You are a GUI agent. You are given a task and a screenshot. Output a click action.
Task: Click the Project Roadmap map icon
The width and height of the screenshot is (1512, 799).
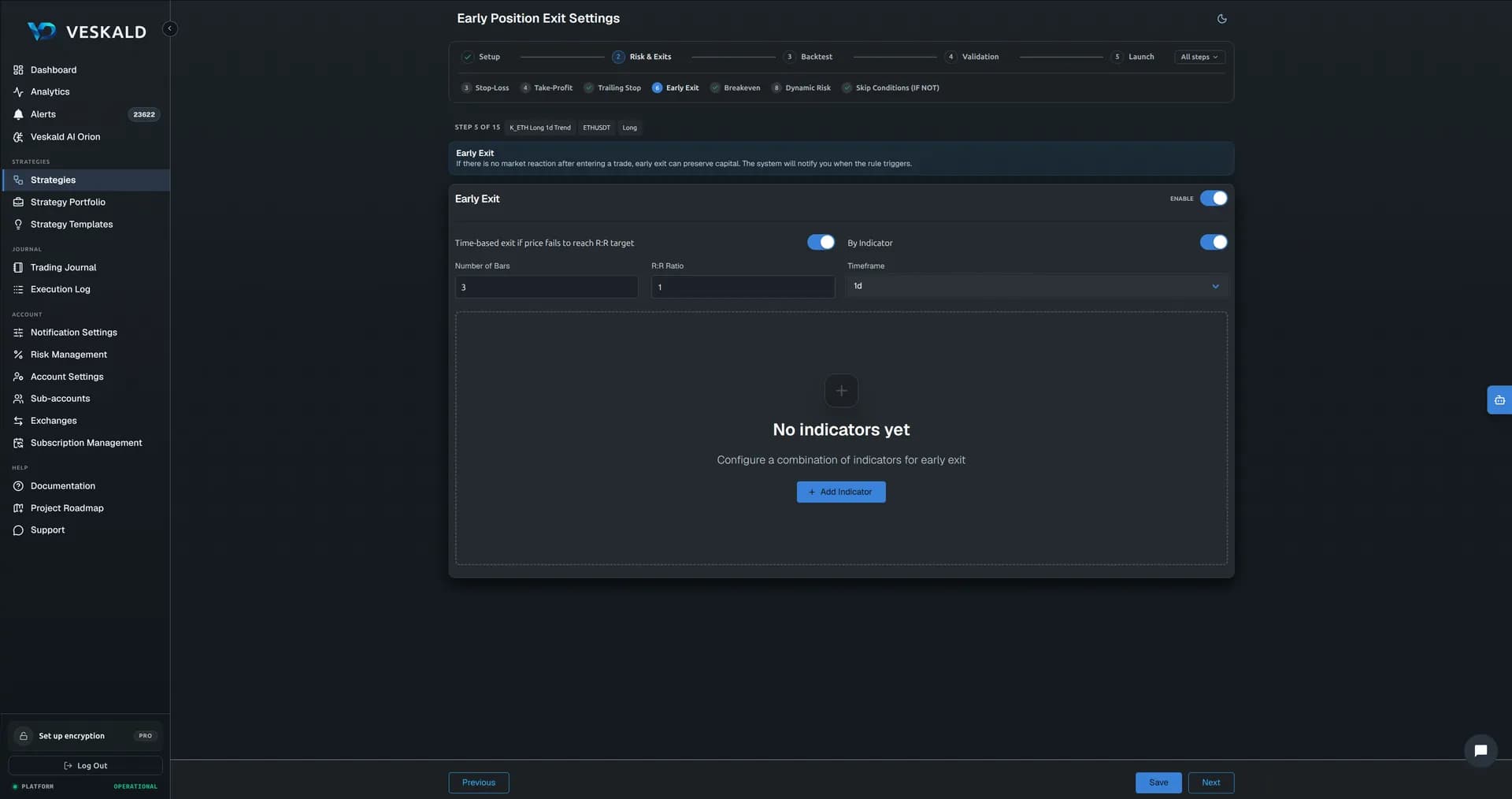coord(18,508)
